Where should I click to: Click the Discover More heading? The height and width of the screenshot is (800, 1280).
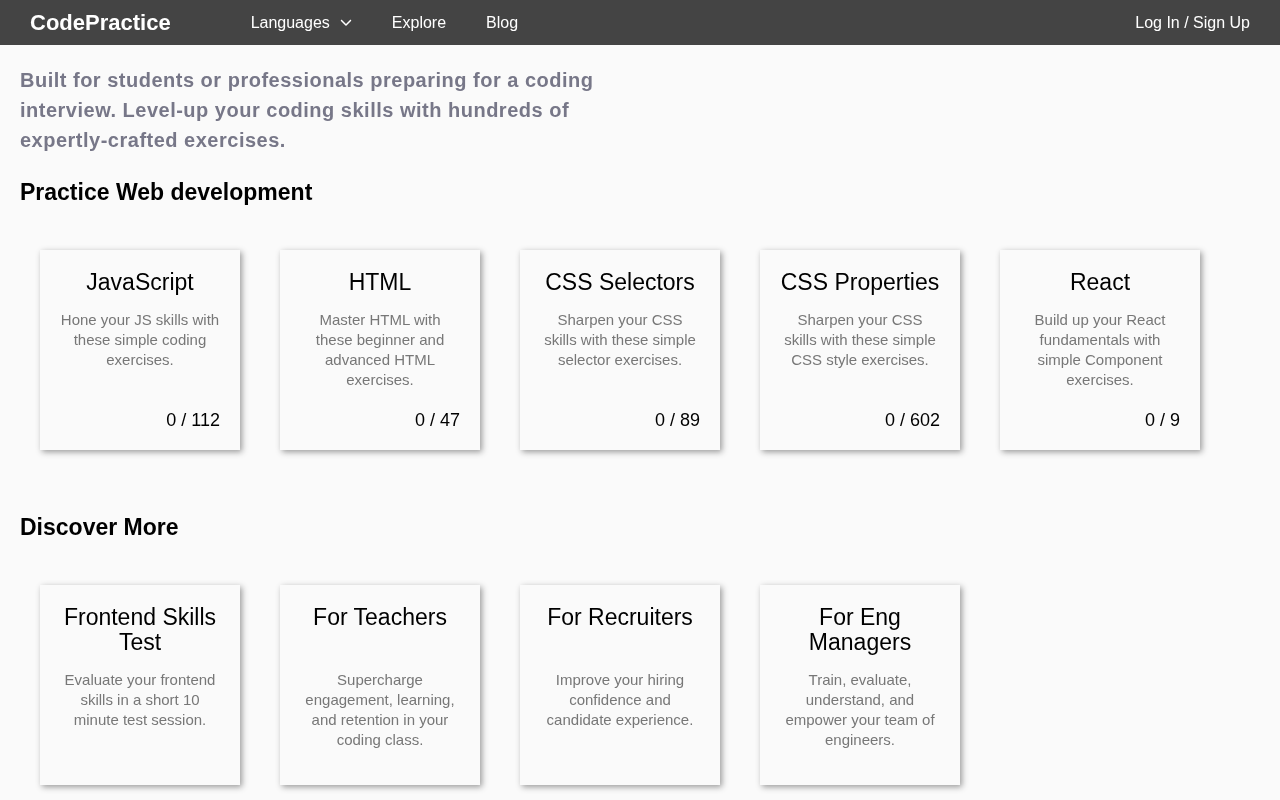99,527
